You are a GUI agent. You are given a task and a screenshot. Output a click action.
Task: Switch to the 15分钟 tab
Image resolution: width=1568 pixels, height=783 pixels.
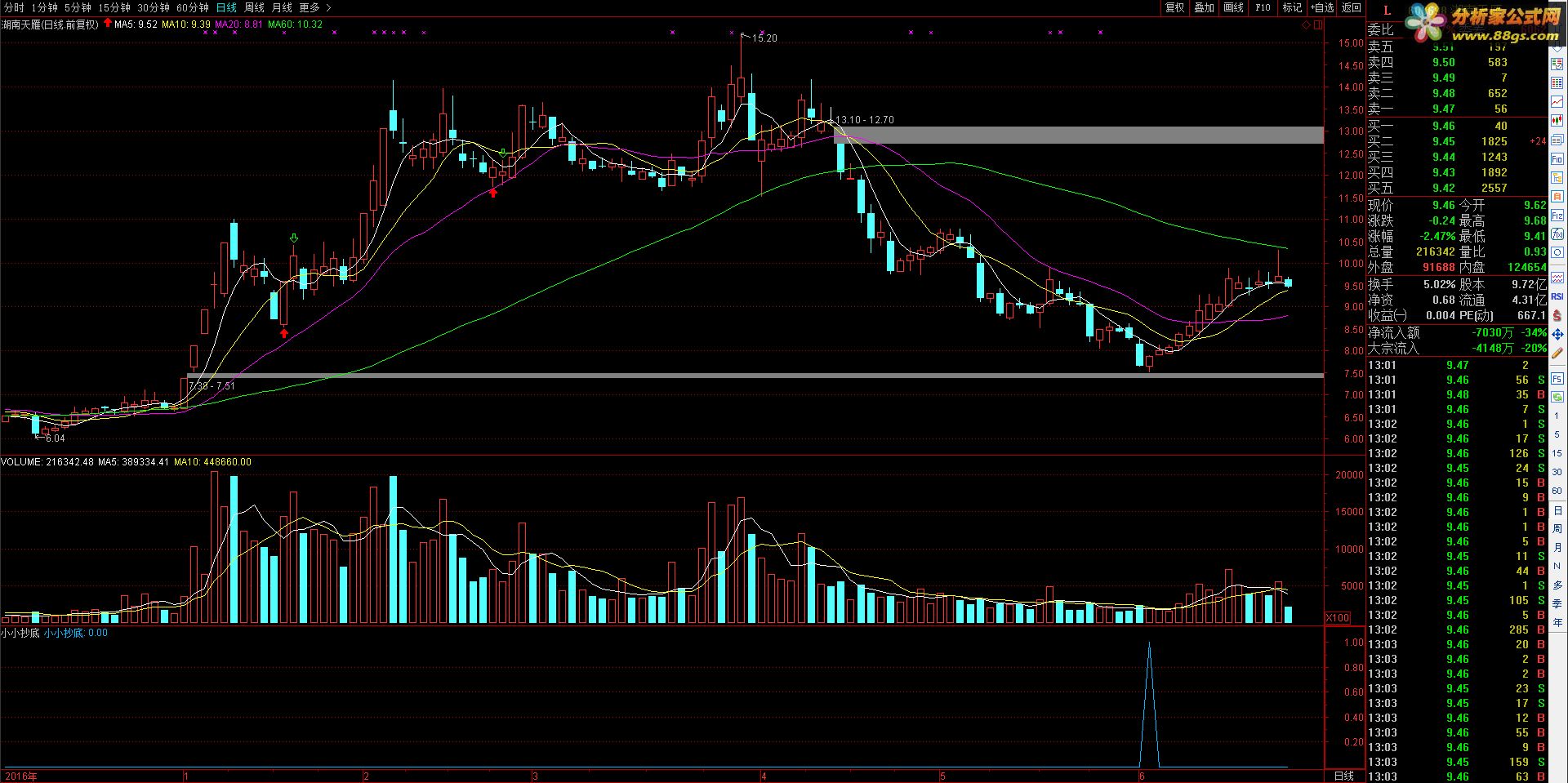[114, 7]
